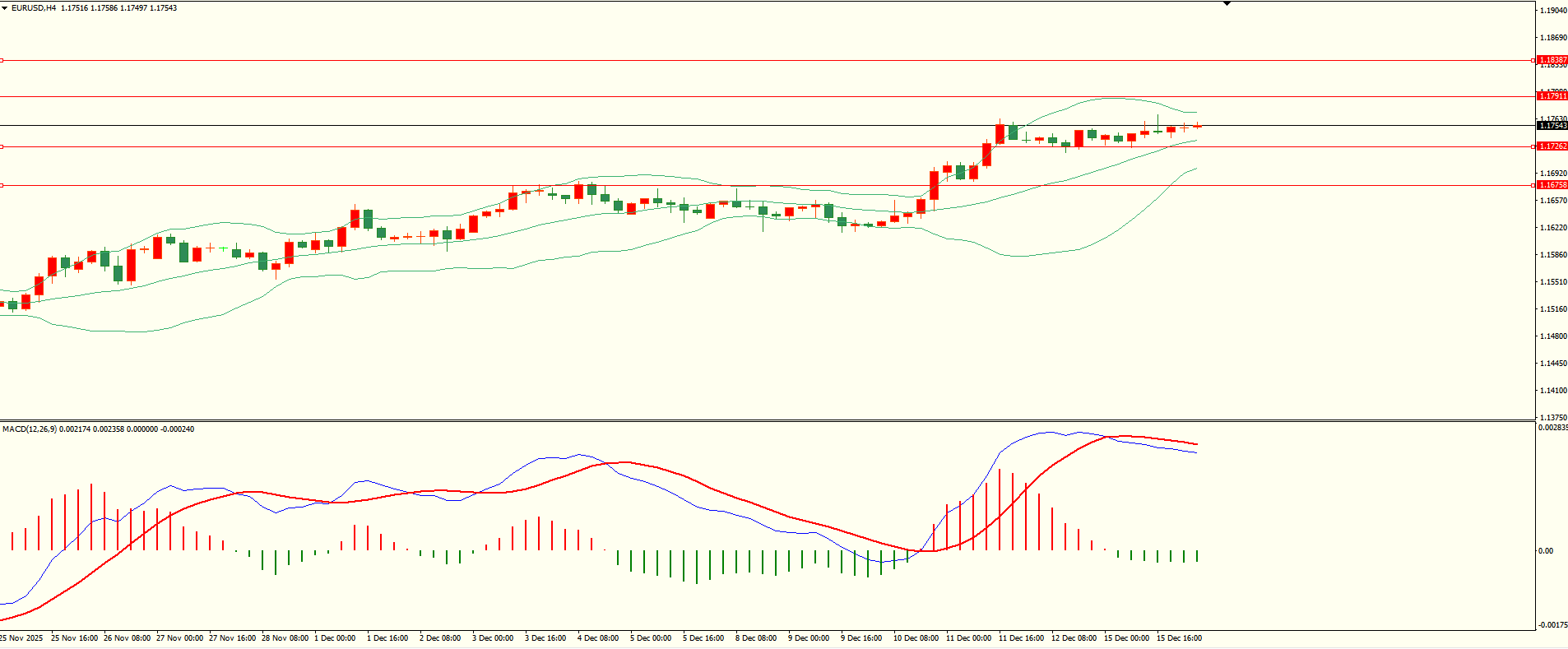
Task: Select the left handle of 1.18387 line
Action: pos(2,60)
